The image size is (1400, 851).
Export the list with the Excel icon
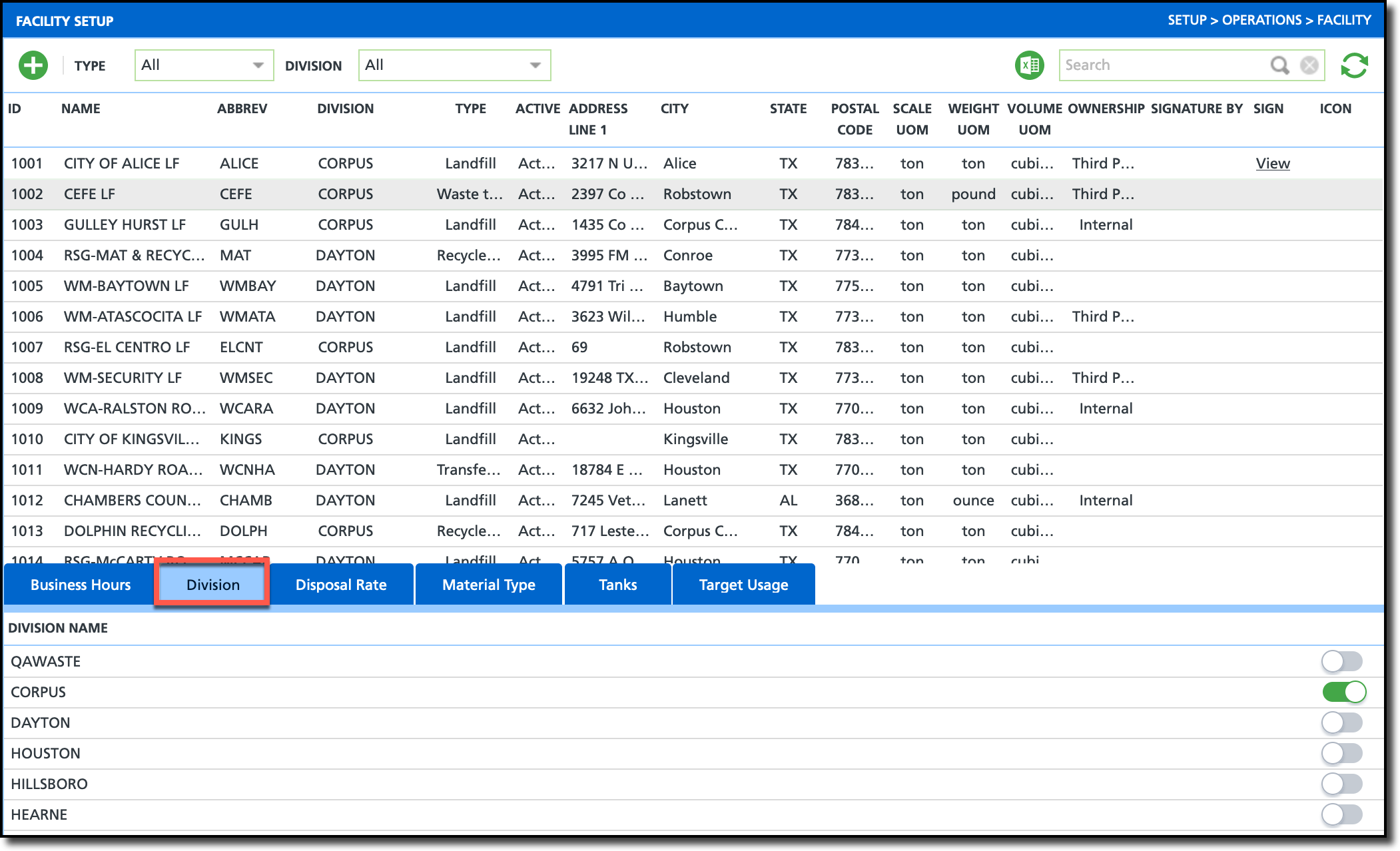(x=1029, y=65)
